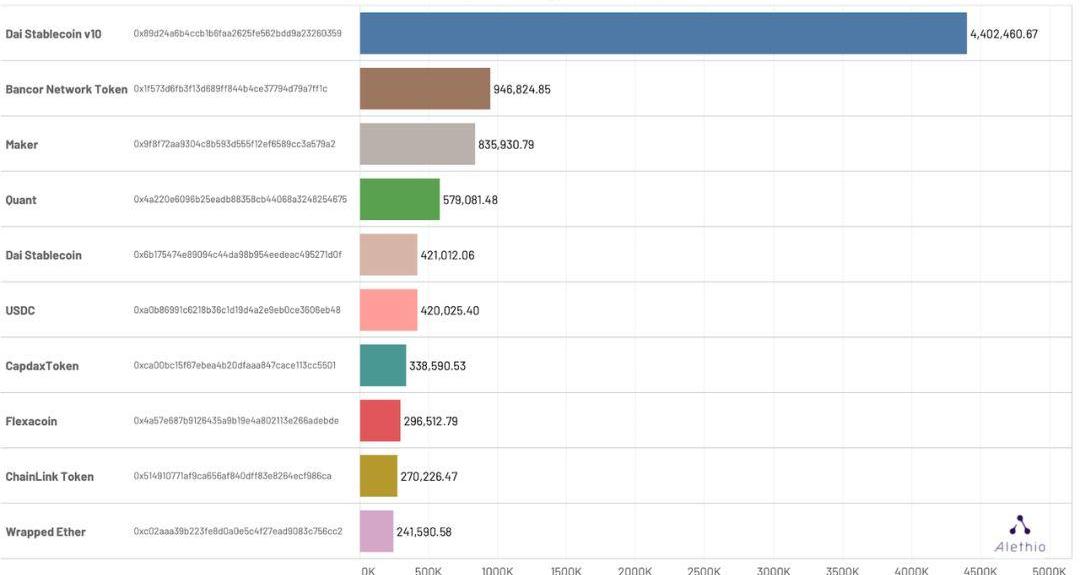Select the pink USDC bar
This screenshot has height=575, width=1080.
click(x=388, y=310)
